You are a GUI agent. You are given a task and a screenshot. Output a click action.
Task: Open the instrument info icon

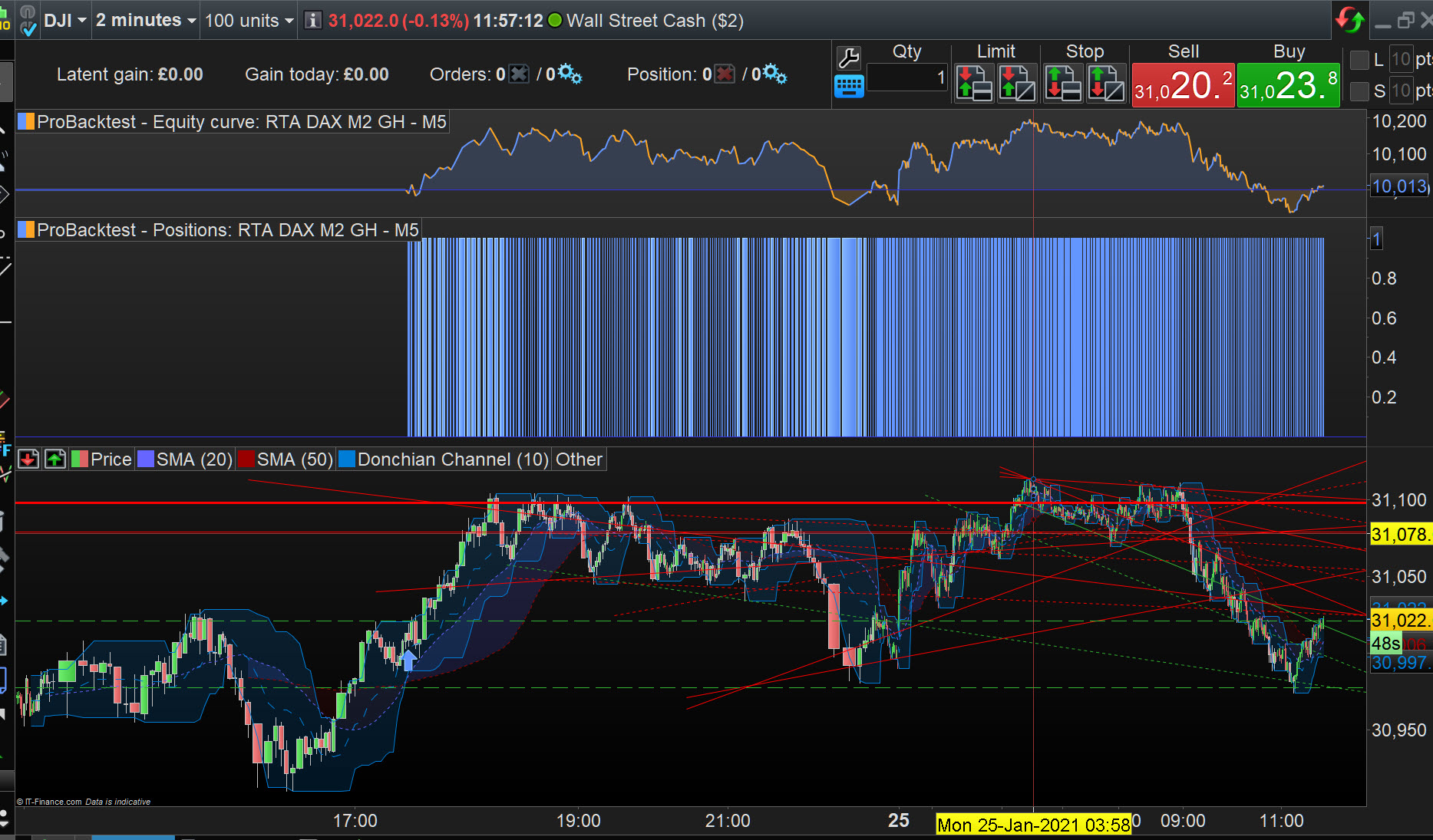pyautogui.click(x=312, y=20)
